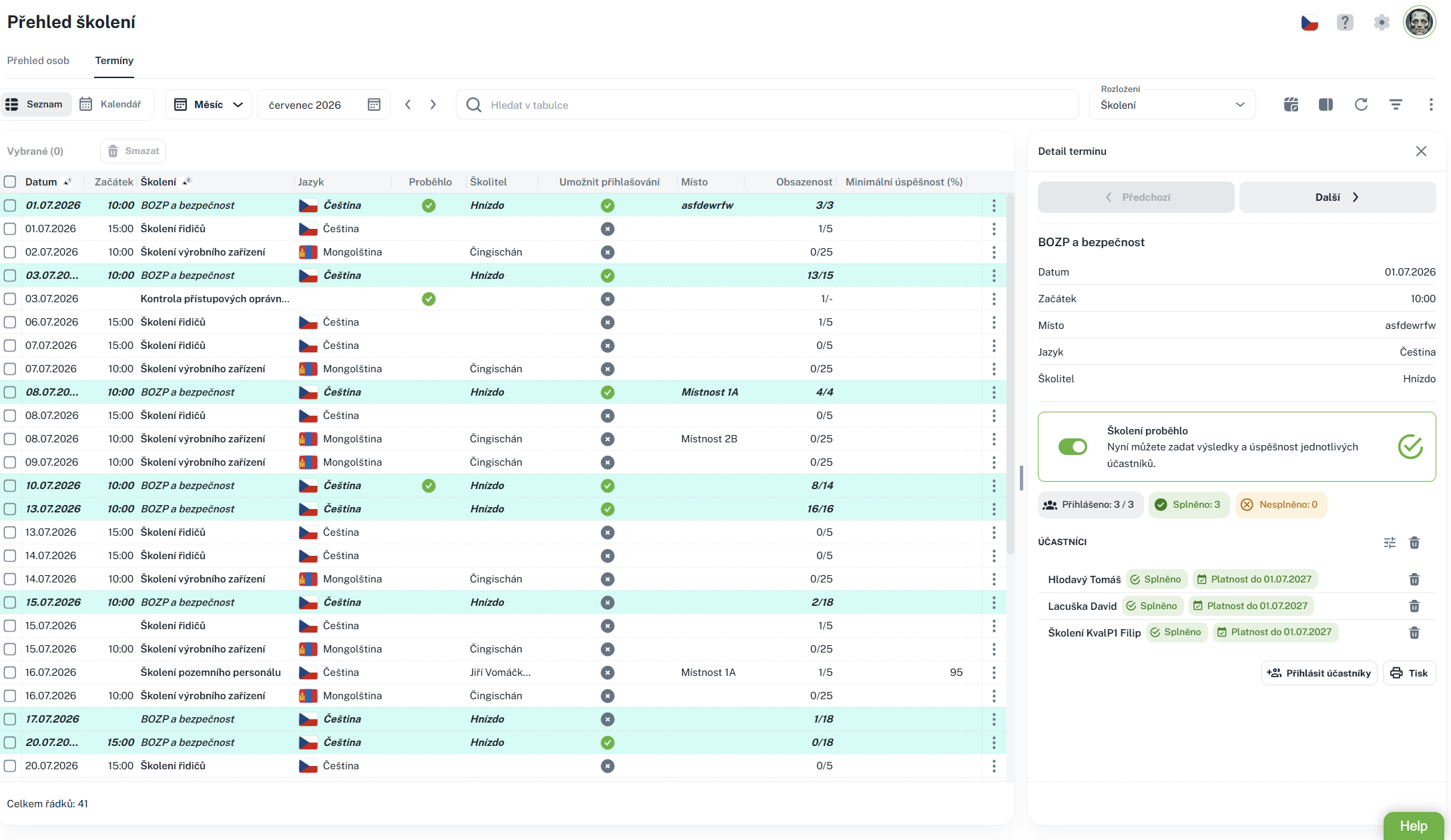Delete participant Lacuška David with trash icon
This screenshot has width=1451, height=840.
(1414, 606)
